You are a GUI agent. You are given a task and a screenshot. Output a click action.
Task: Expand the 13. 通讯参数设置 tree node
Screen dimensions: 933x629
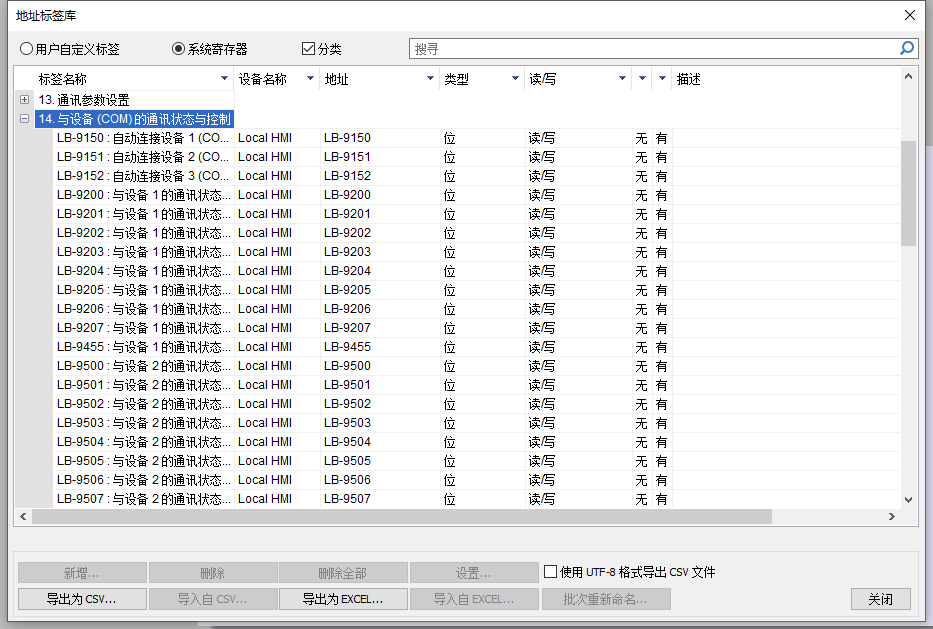tap(25, 100)
